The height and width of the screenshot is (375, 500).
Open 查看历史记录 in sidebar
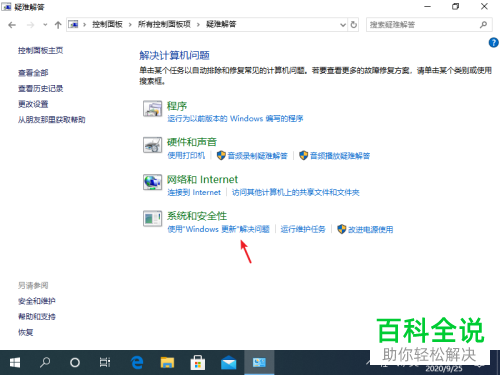40,89
